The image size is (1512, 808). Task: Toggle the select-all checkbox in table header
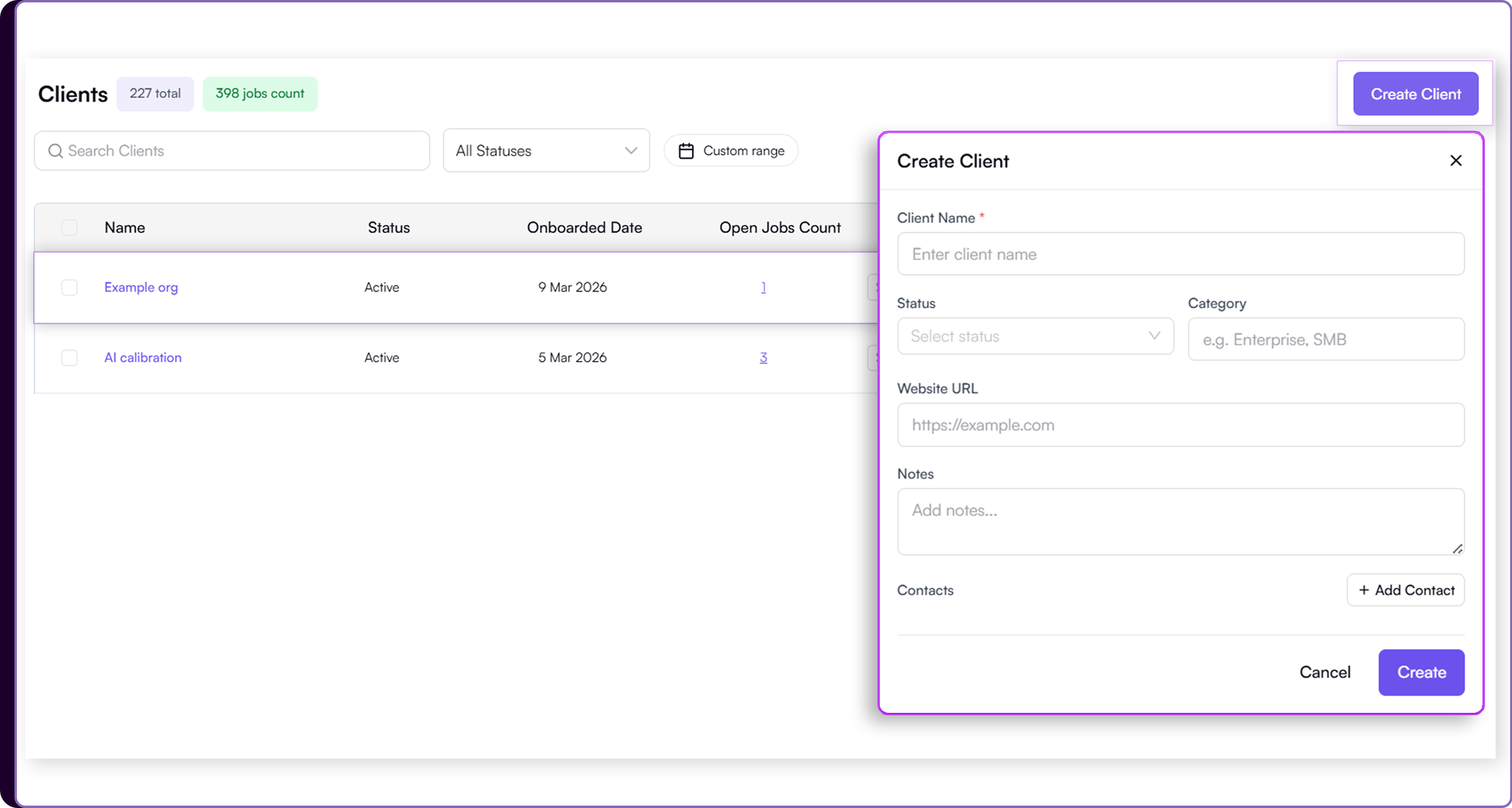point(69,227)
